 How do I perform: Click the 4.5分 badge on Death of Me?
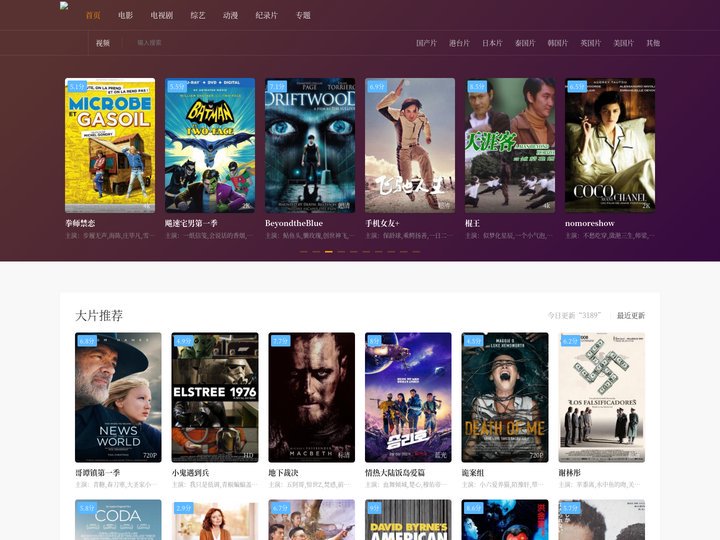point(474,341)
